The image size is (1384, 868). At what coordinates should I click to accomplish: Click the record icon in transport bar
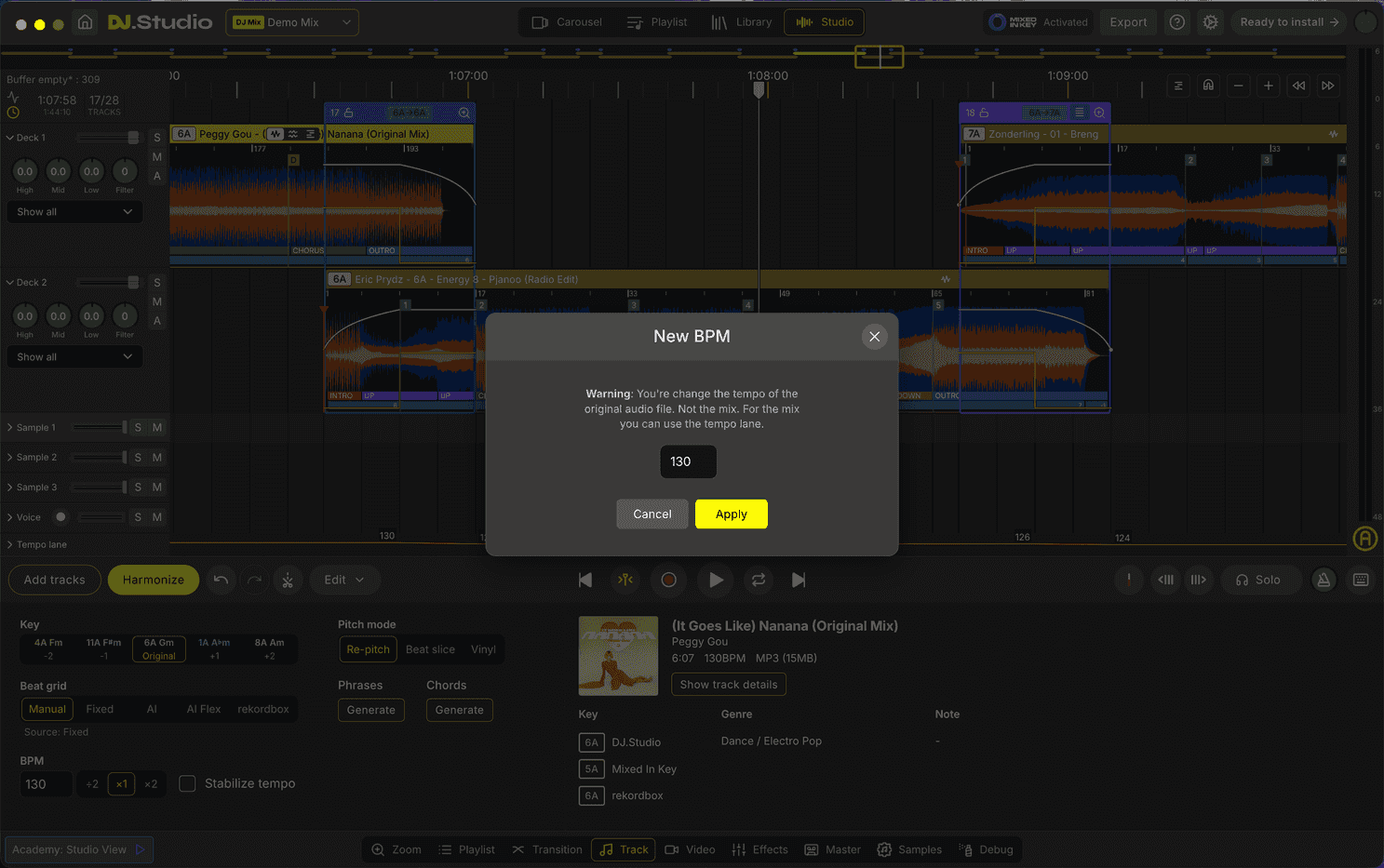[x=668, y=580]
